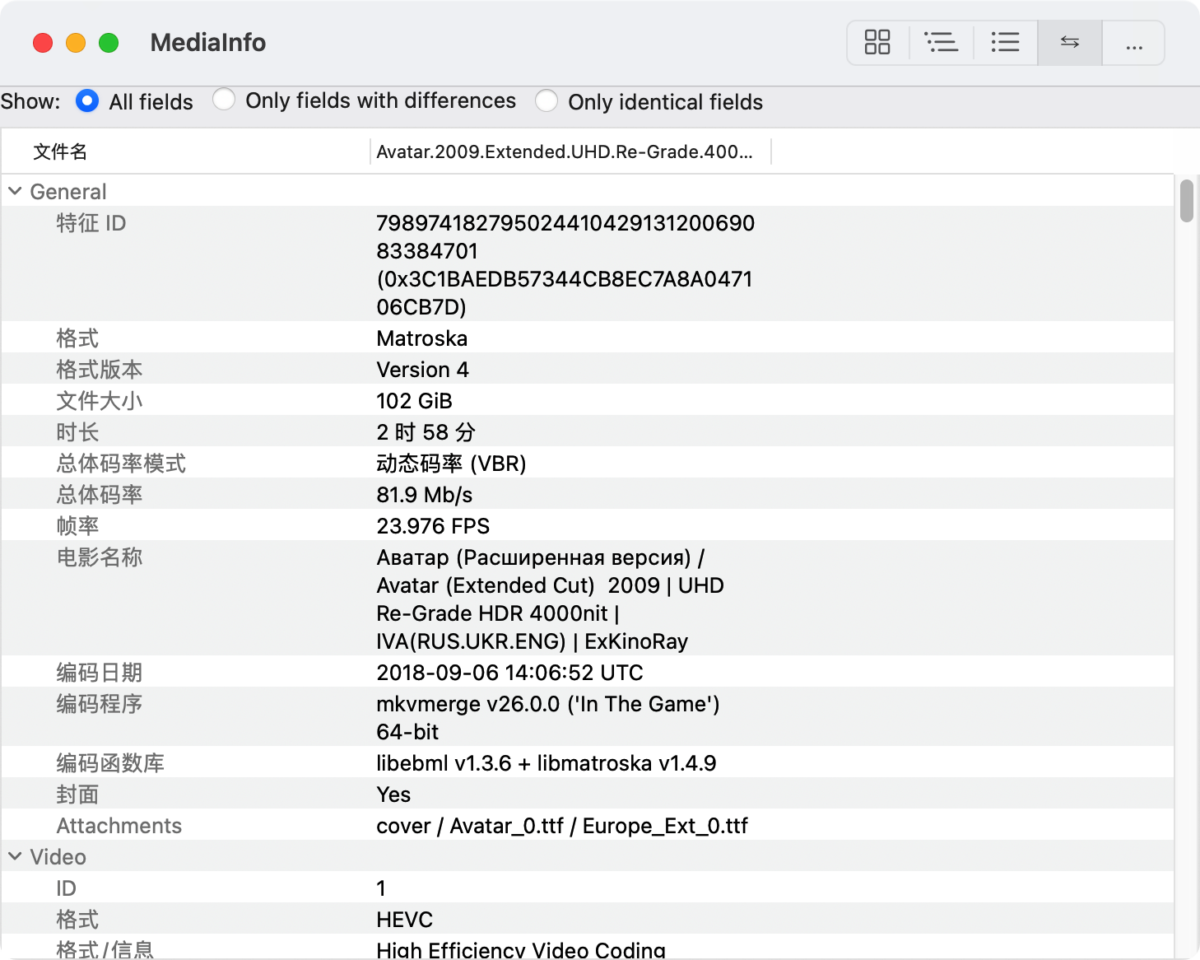Click the 电影名称 row label
The image size is (1200, 960).
[x=99, y=557]
